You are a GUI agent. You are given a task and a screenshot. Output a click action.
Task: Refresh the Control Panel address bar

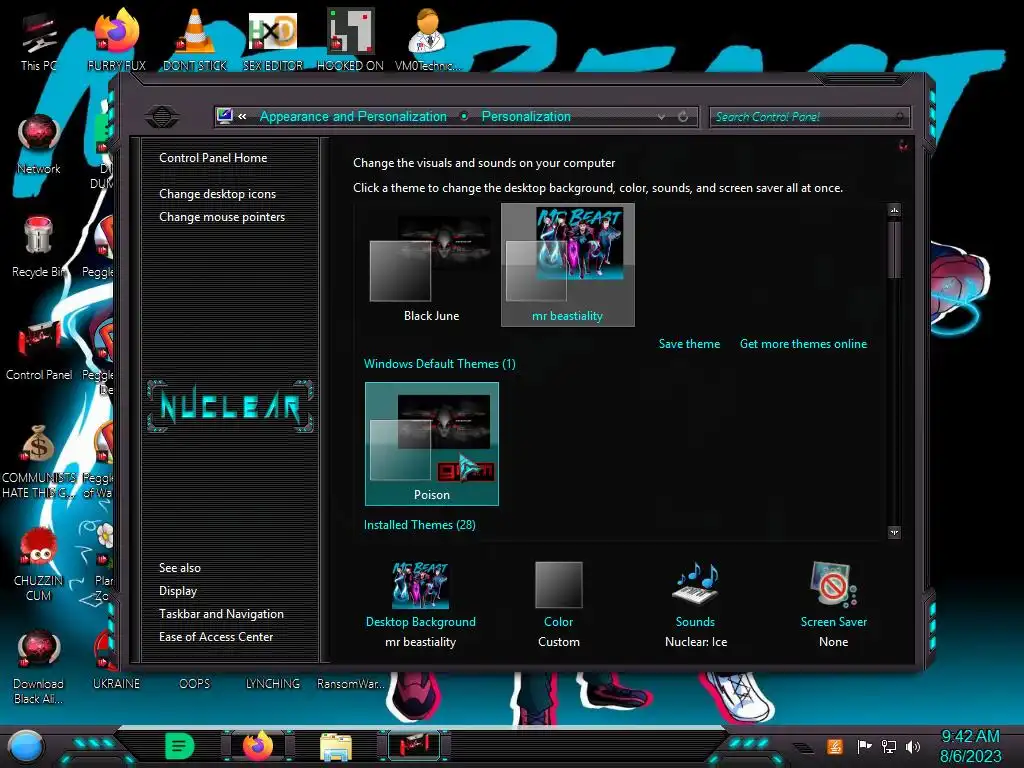coord(683,116)
